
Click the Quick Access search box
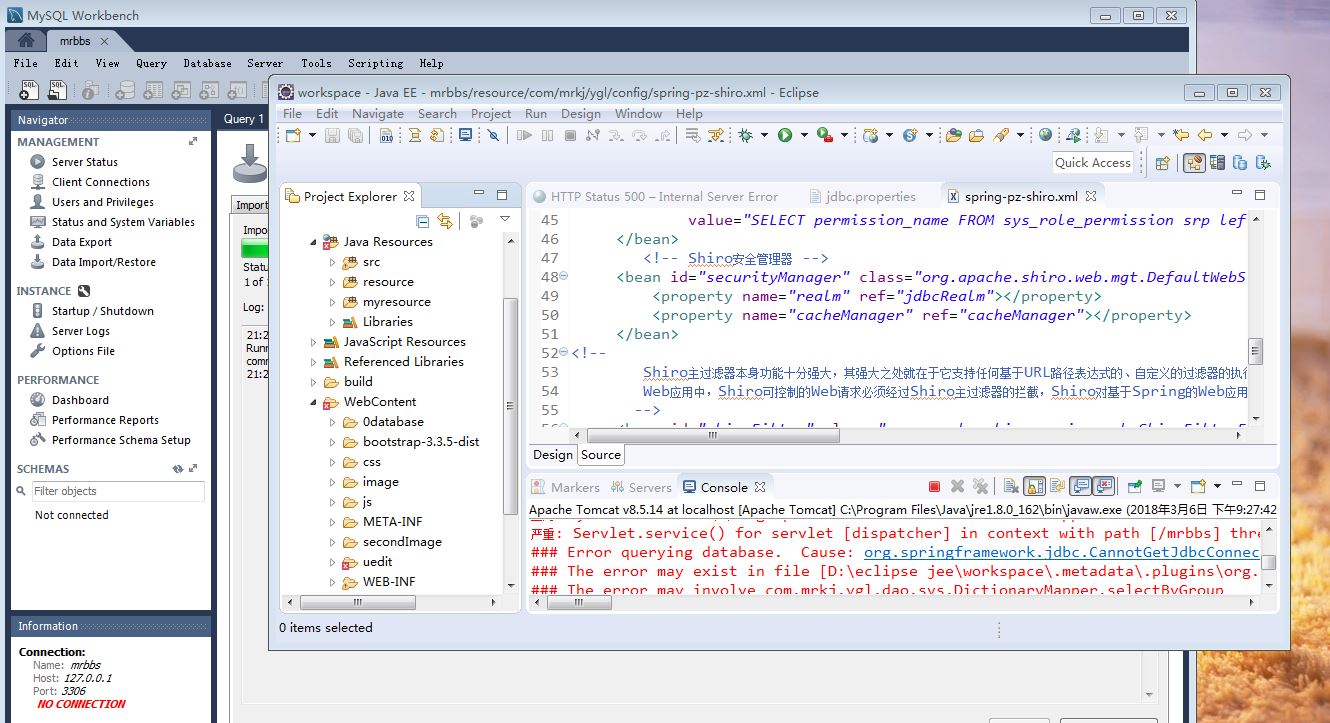(x=1093, y=163)
